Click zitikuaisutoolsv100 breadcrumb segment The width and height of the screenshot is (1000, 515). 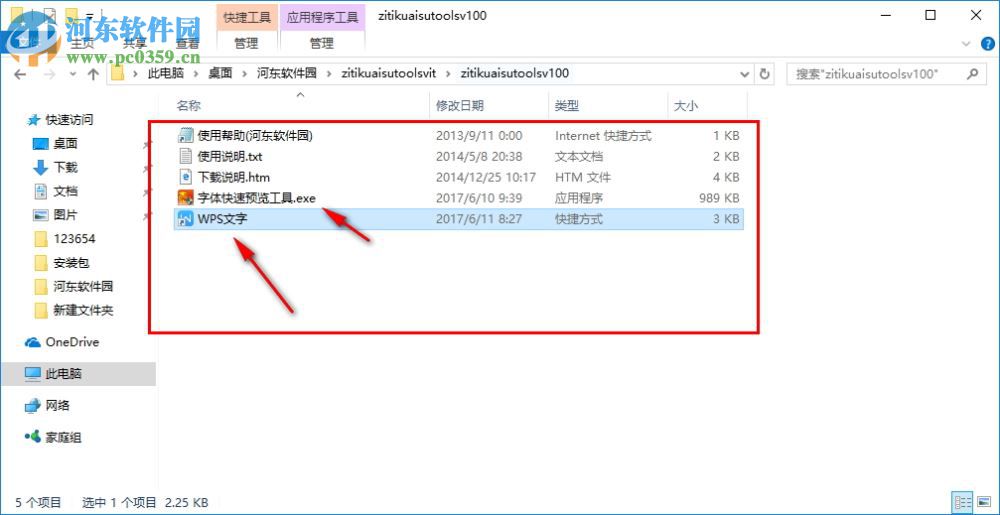514,73
